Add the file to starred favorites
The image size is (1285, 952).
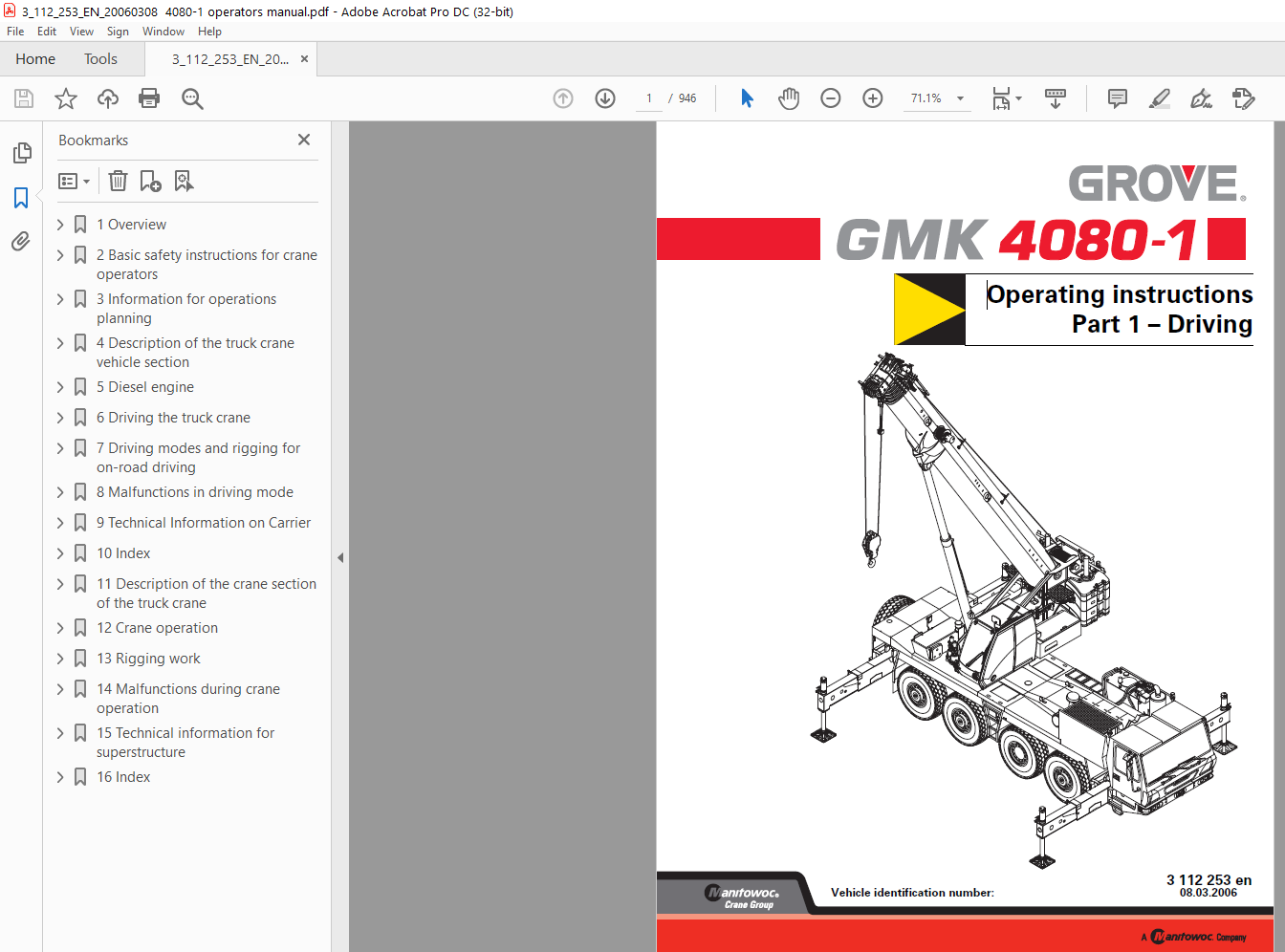pyautogui.click(x=66, y=98)
